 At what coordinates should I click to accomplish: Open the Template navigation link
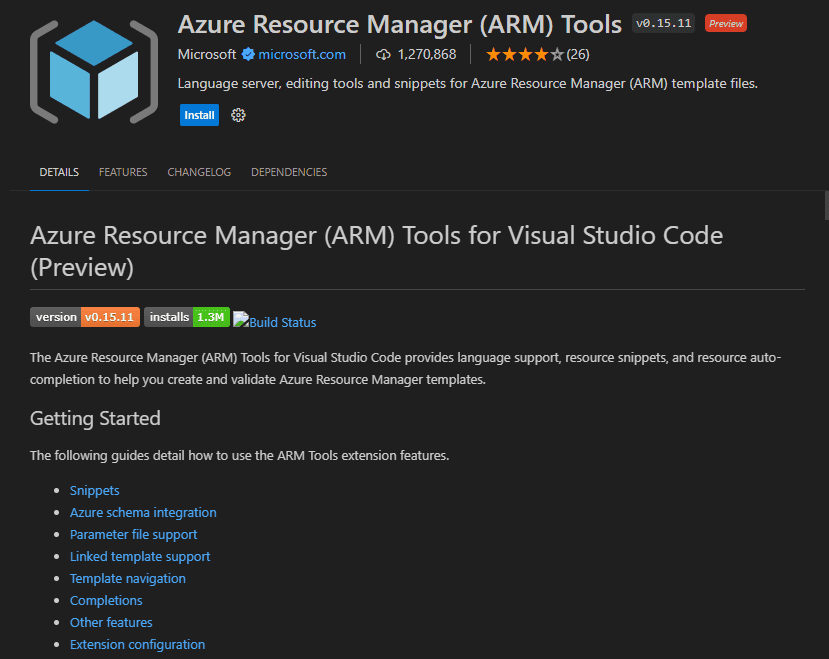pyautogui.click(x=128, y=579)
